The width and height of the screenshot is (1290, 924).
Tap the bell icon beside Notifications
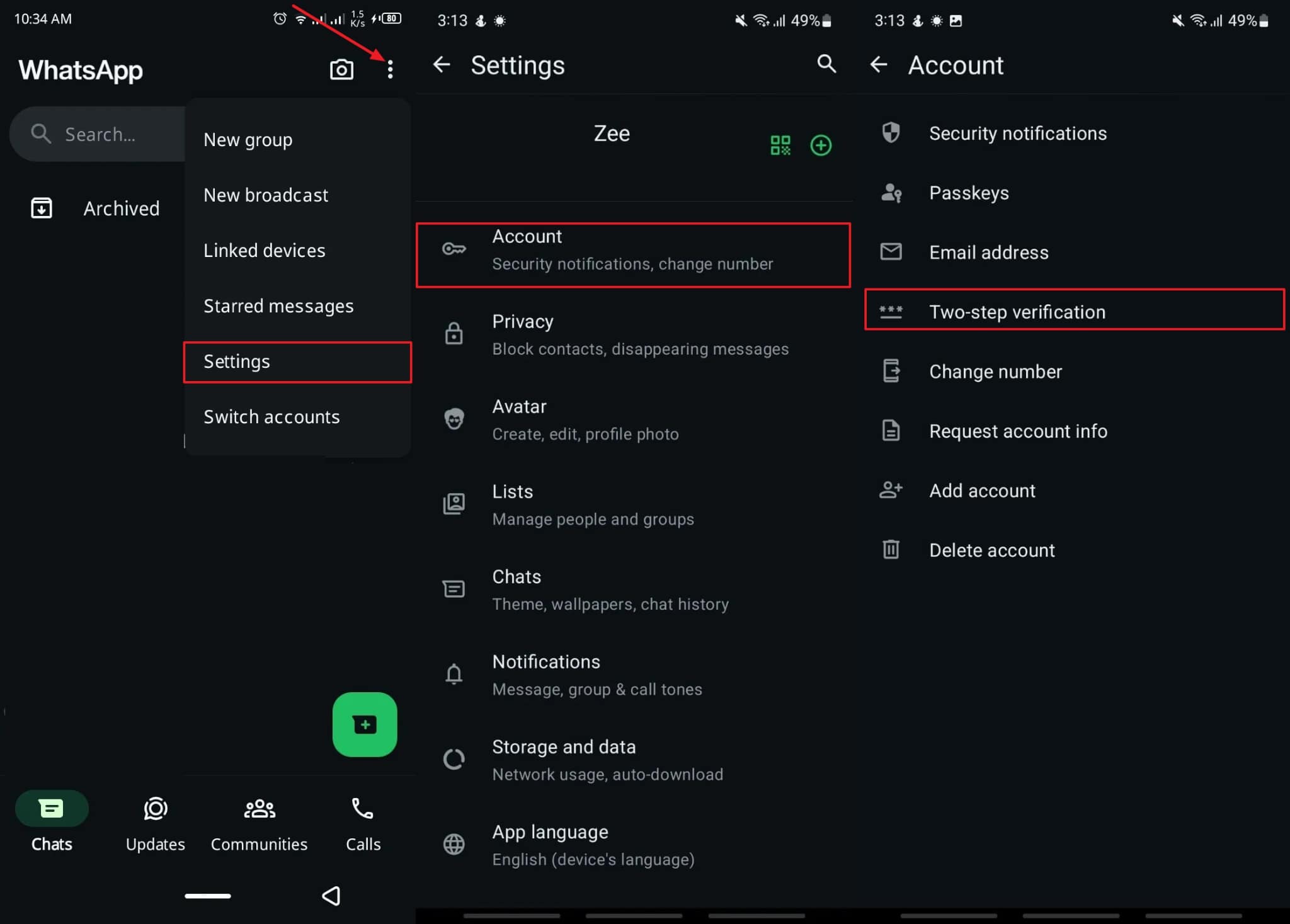(454, 674)
